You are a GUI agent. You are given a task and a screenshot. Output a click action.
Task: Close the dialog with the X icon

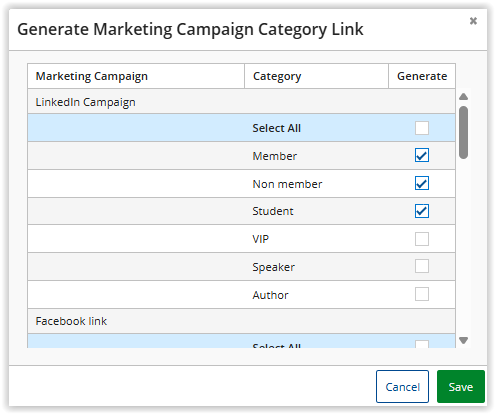point(473,21)
